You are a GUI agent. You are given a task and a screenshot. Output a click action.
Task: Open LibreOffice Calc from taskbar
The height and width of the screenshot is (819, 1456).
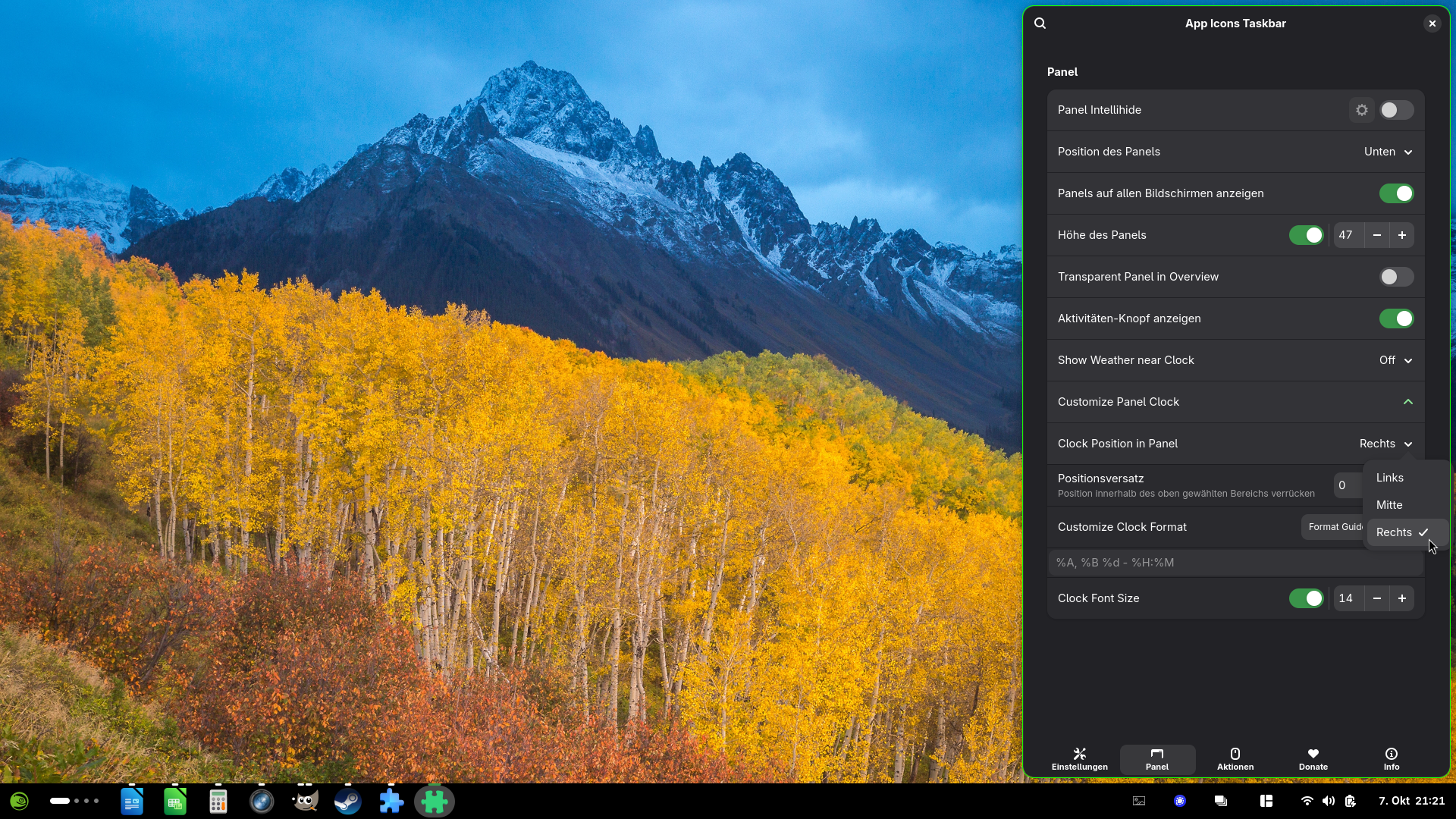(175, 802)
